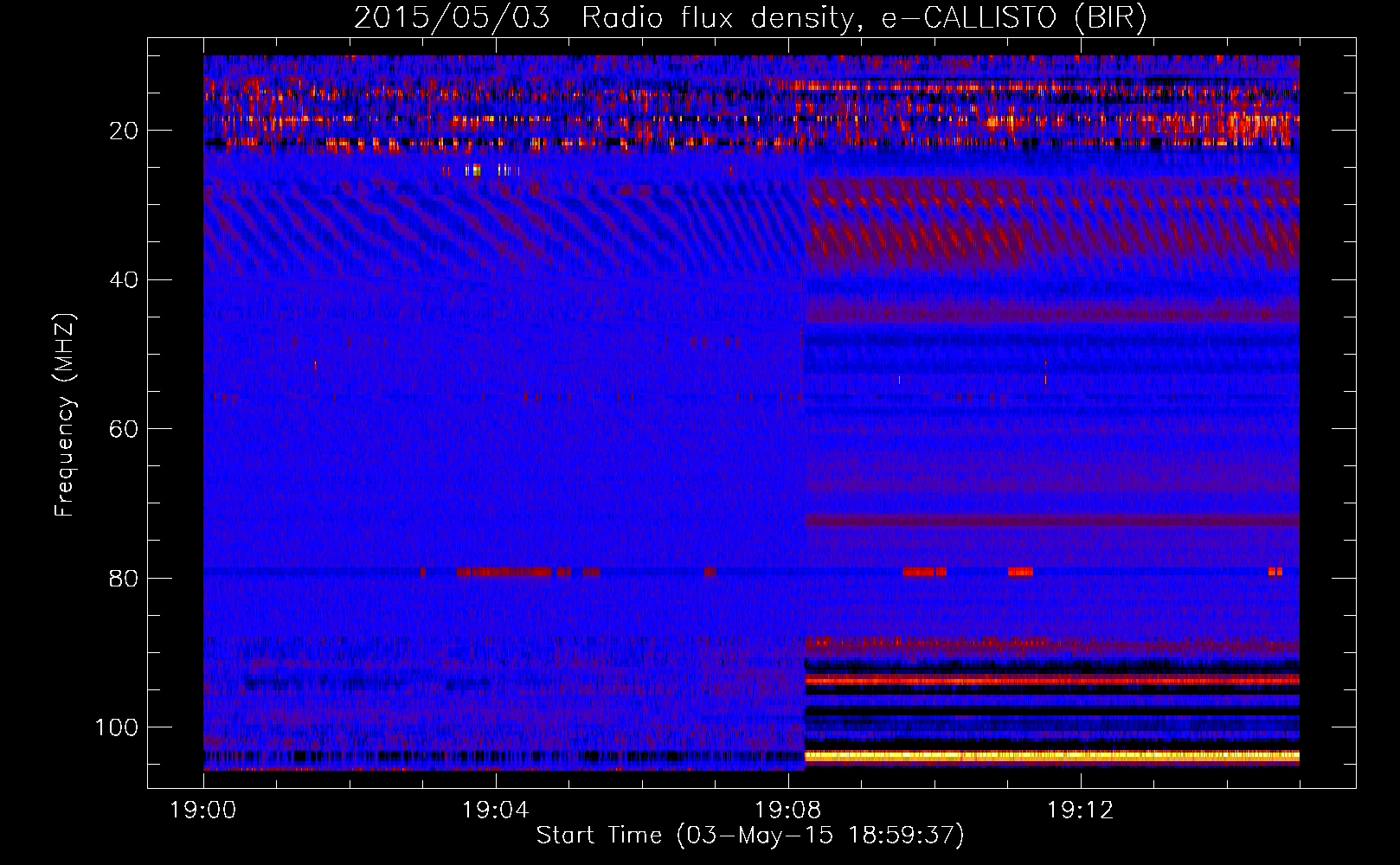Click the plot title "Radio flux density, e-CALLISTO (BIR)"
1400x865 pixels.
[864, 18]
